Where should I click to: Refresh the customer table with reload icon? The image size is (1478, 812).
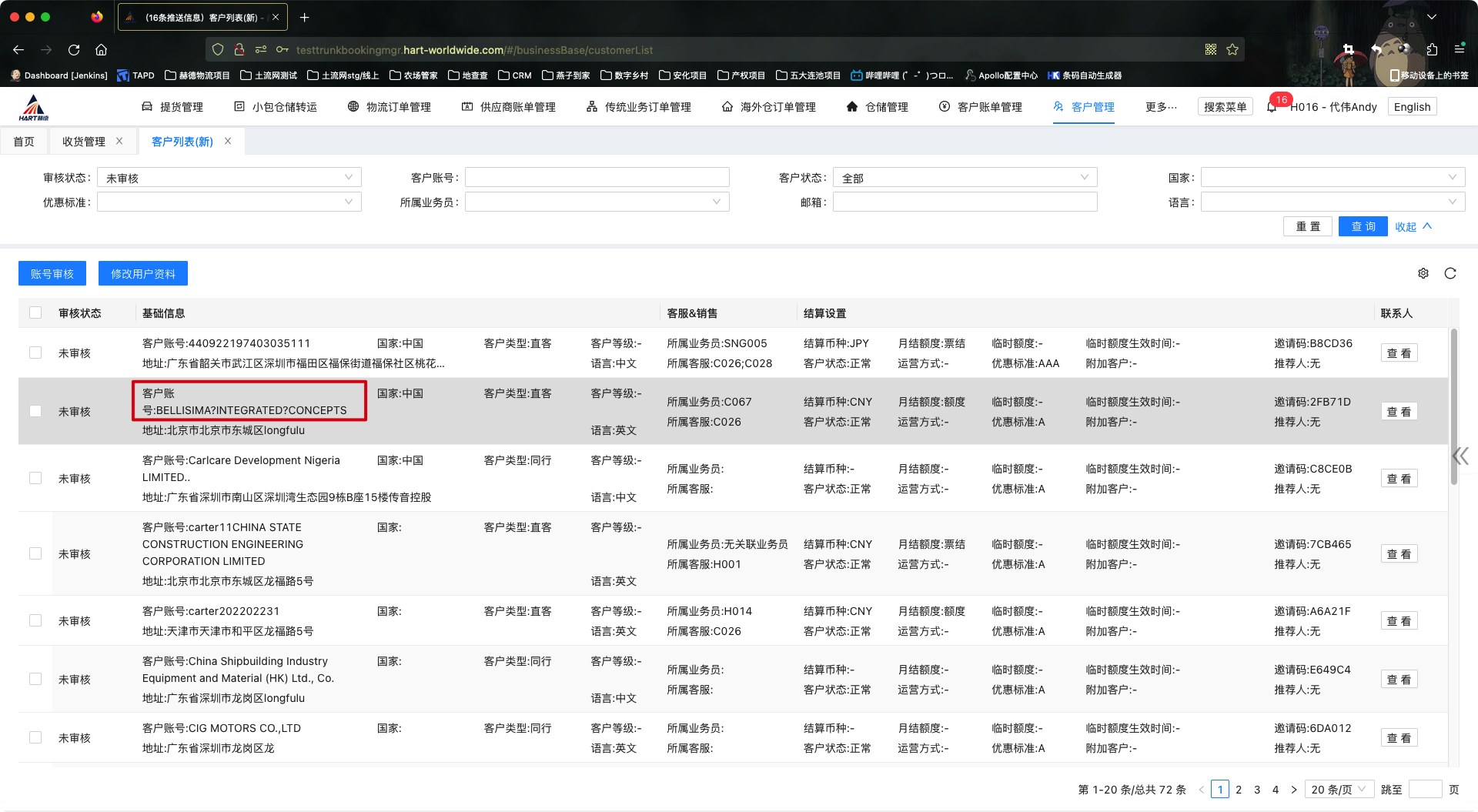click(1450, 273)
